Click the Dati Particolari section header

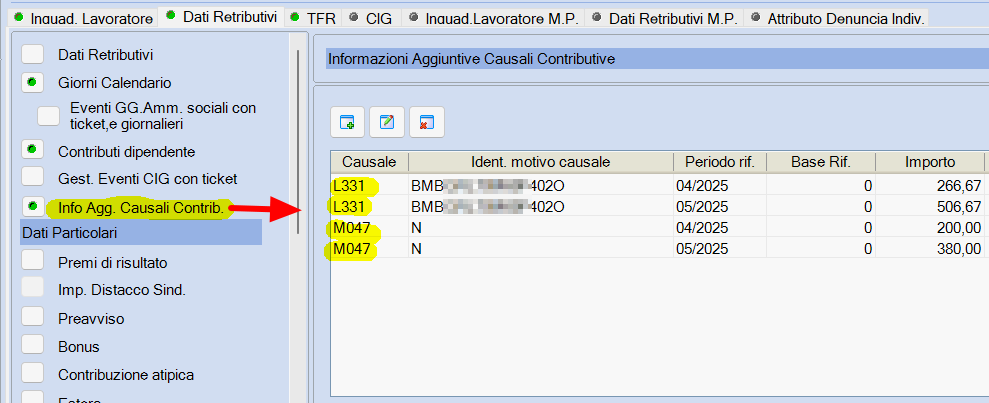[141, 233]
